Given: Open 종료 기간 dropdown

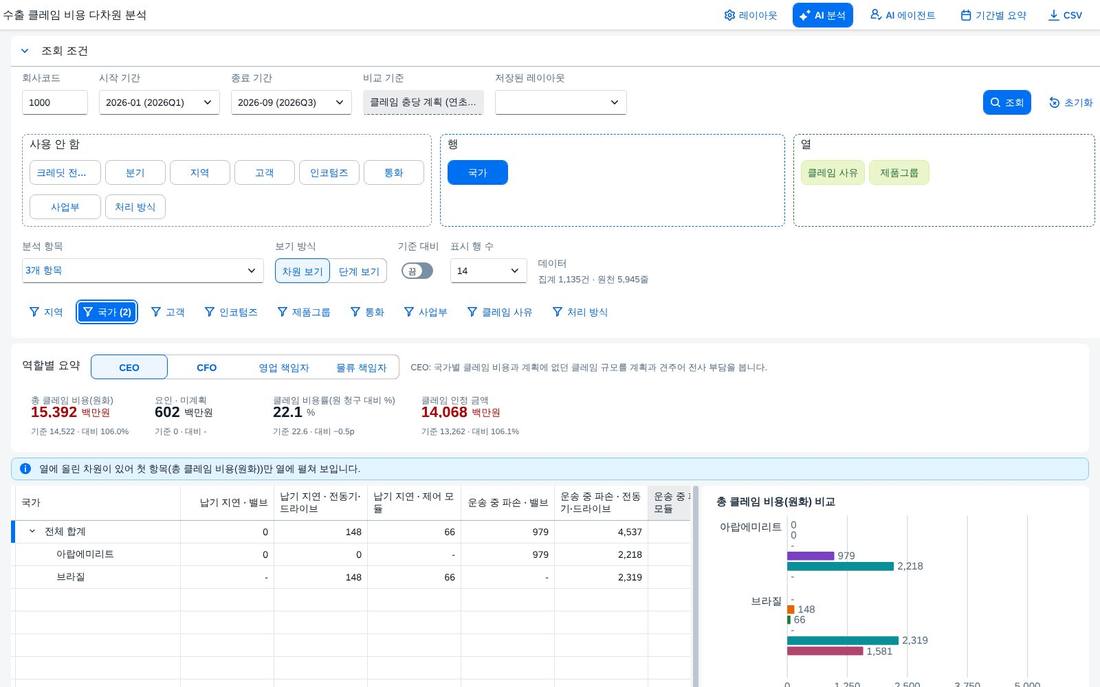Looking at the screenshot, I should (x=291, y=102).
